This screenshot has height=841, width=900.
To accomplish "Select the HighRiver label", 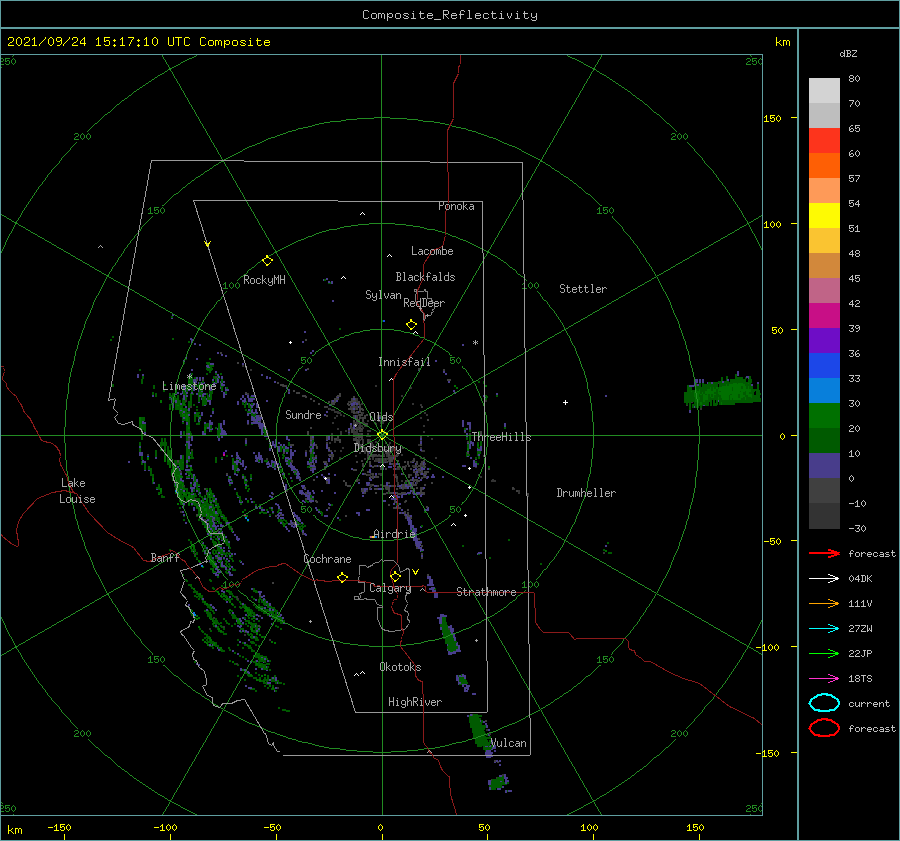I will coord(415,702).
